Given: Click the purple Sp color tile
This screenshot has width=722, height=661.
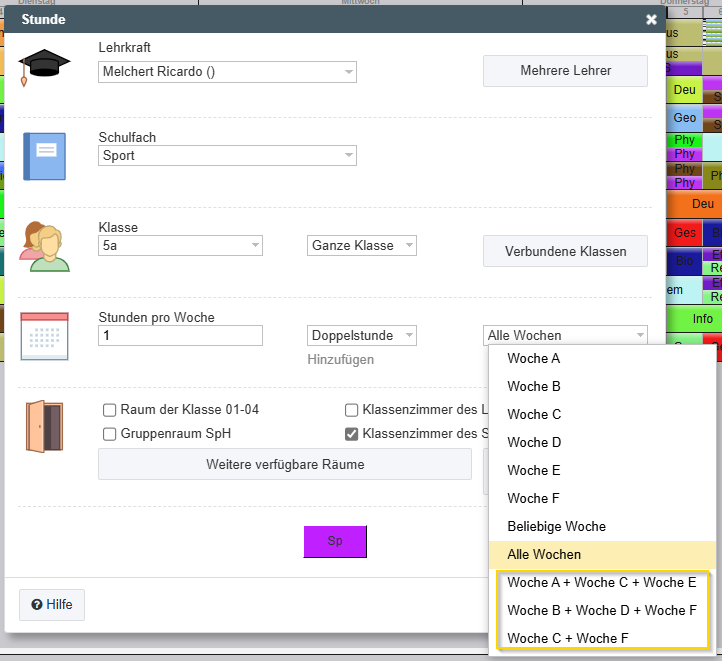Looking at the screenshot, I should coord(335,541).
